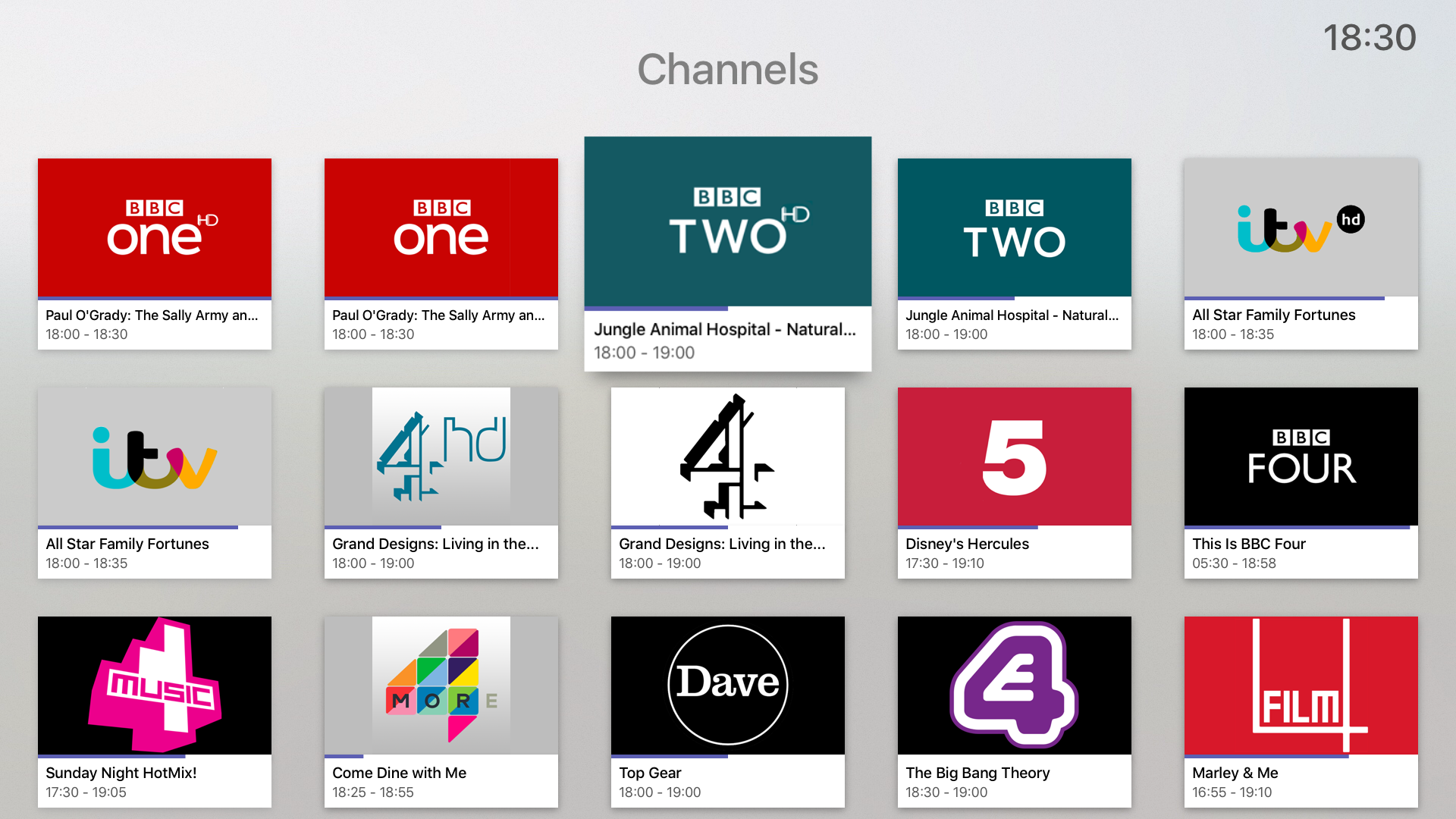This screenshot has width=1456, height=819.
Task: Select 'Grand Designs' title under Channel 4 HD
Action: (x=435, y=544)
